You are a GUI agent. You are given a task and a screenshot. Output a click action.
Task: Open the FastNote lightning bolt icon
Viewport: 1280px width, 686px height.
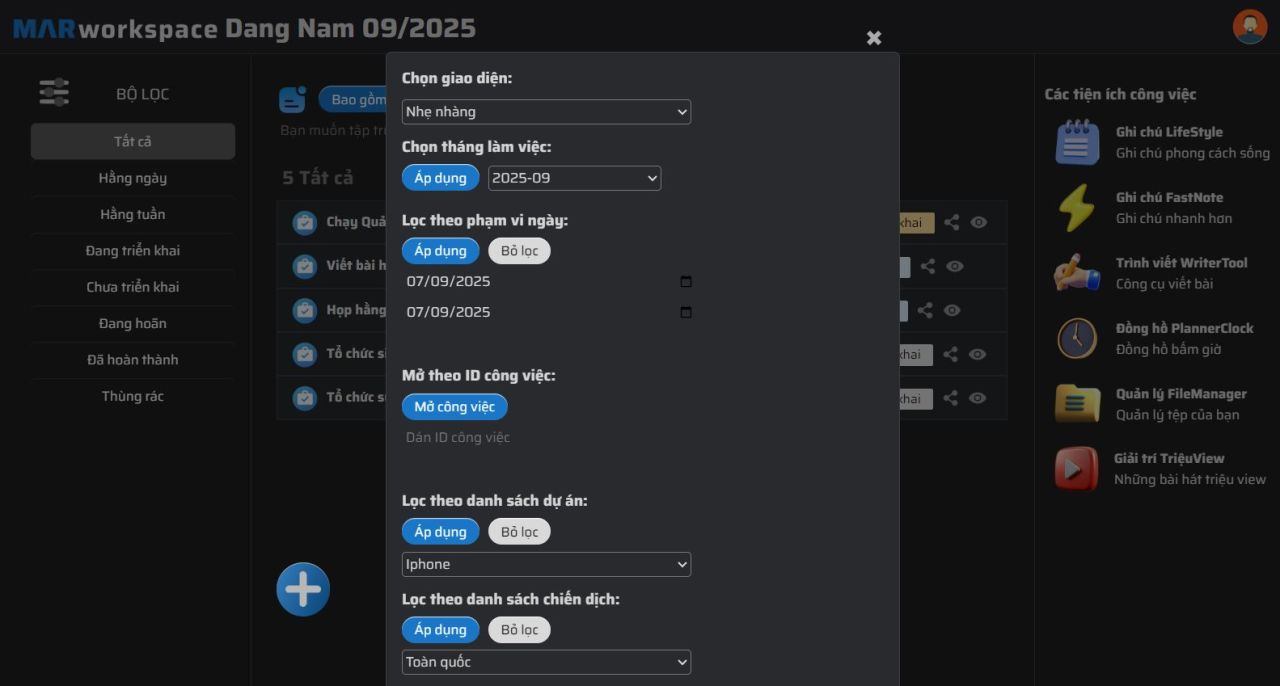(1077, 208)
